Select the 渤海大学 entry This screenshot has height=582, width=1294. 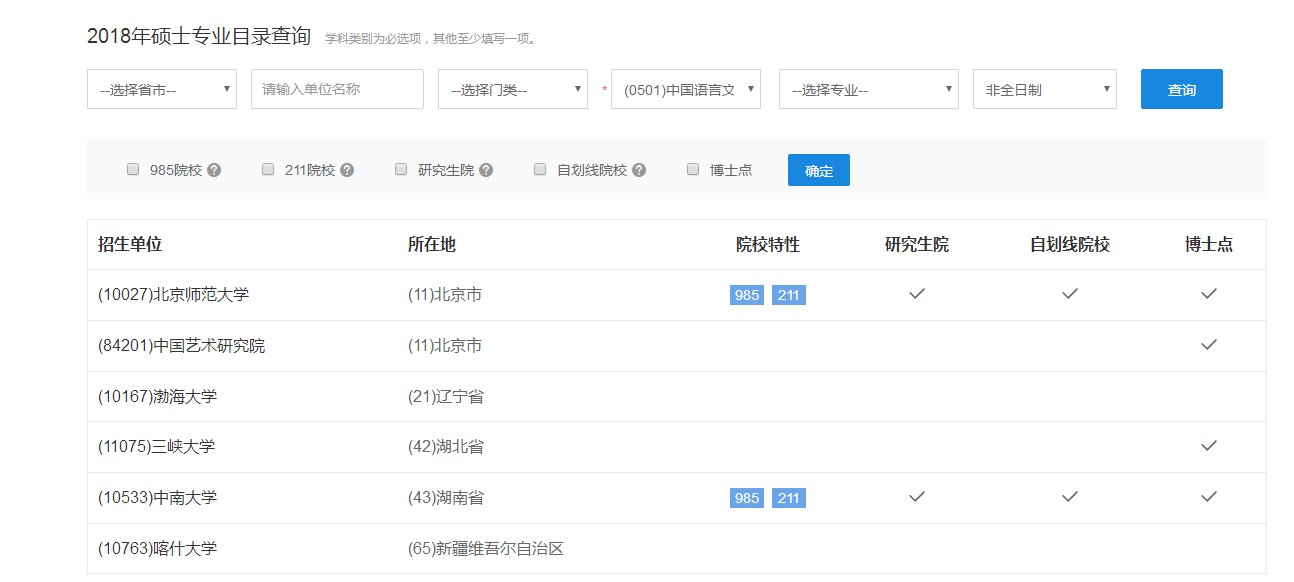159,396
